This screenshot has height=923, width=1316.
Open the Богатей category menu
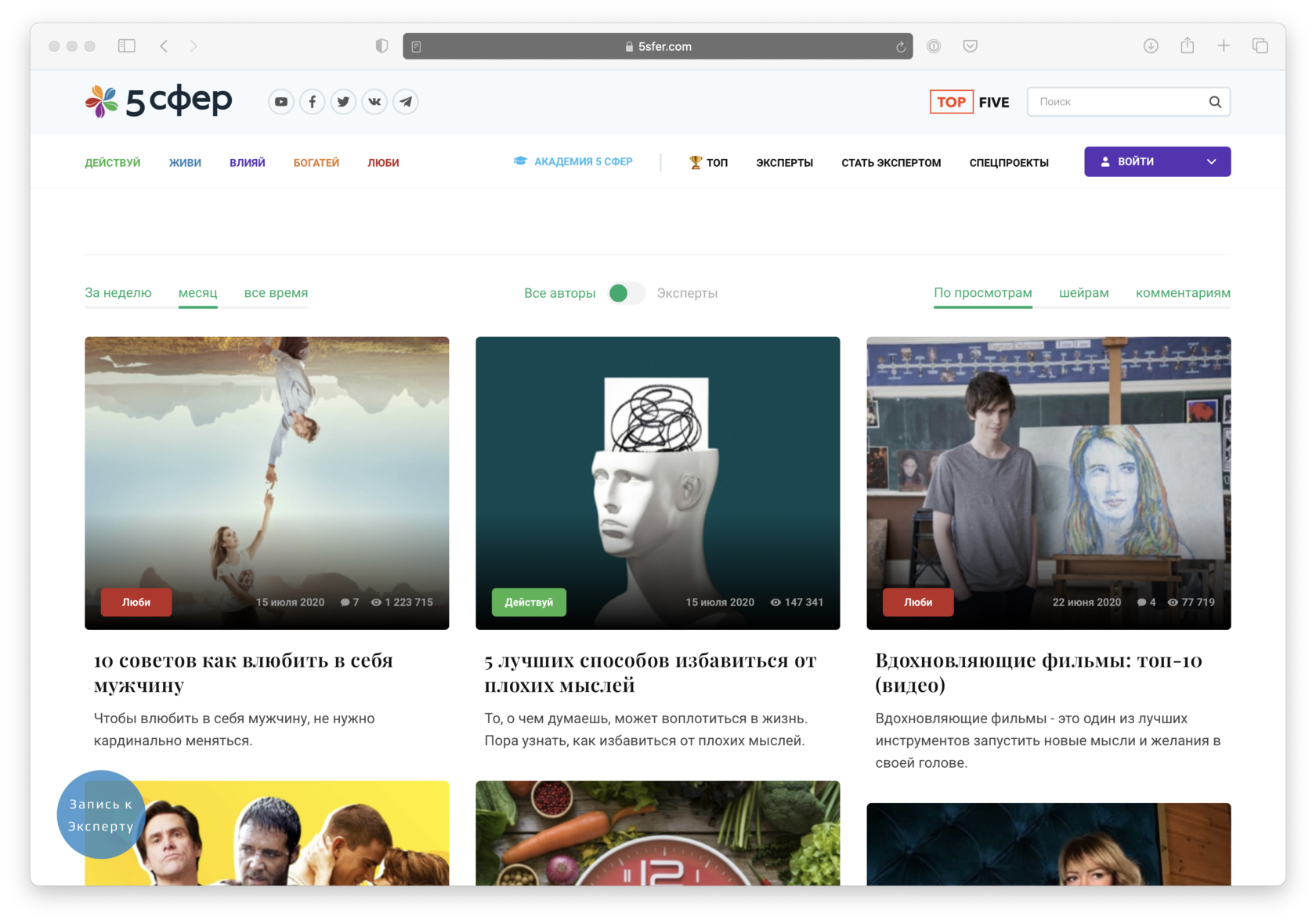tap(316, 163)
